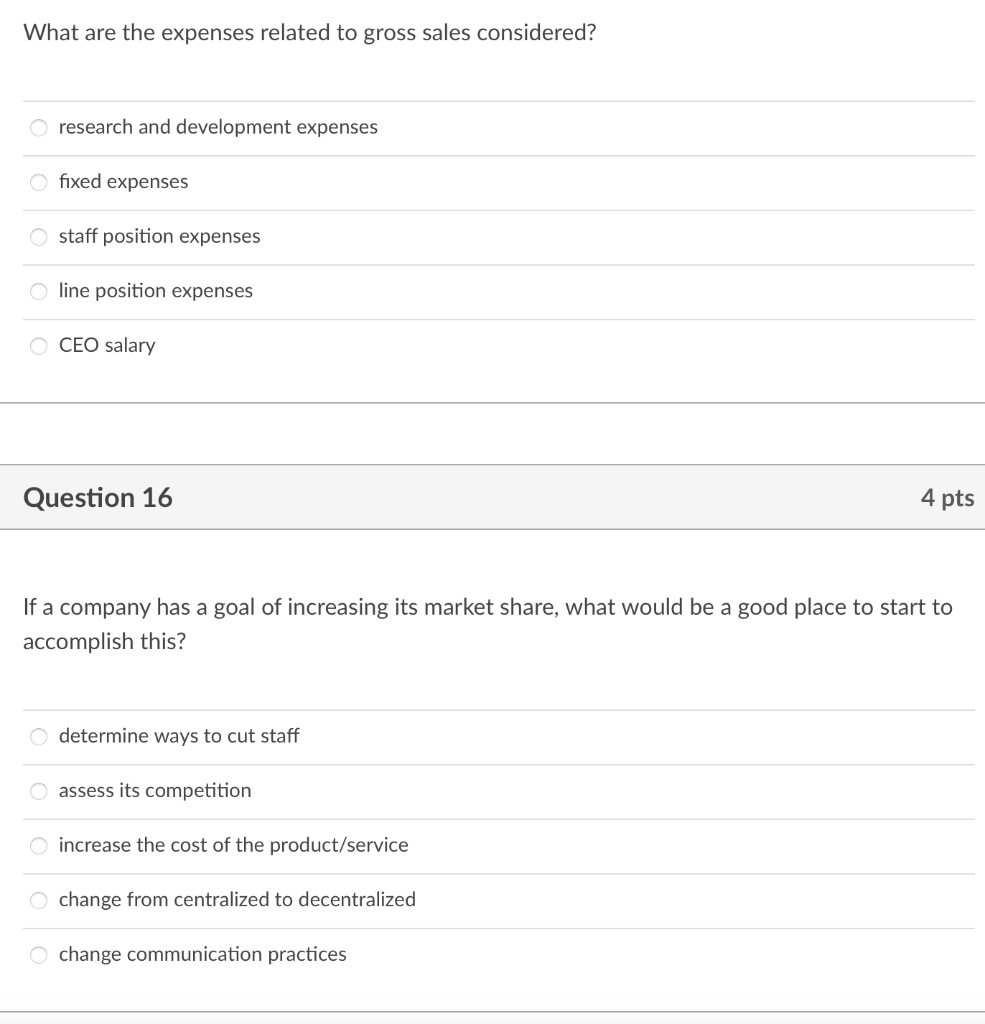
Task: Choose staff position expenses
Action: 38,236
